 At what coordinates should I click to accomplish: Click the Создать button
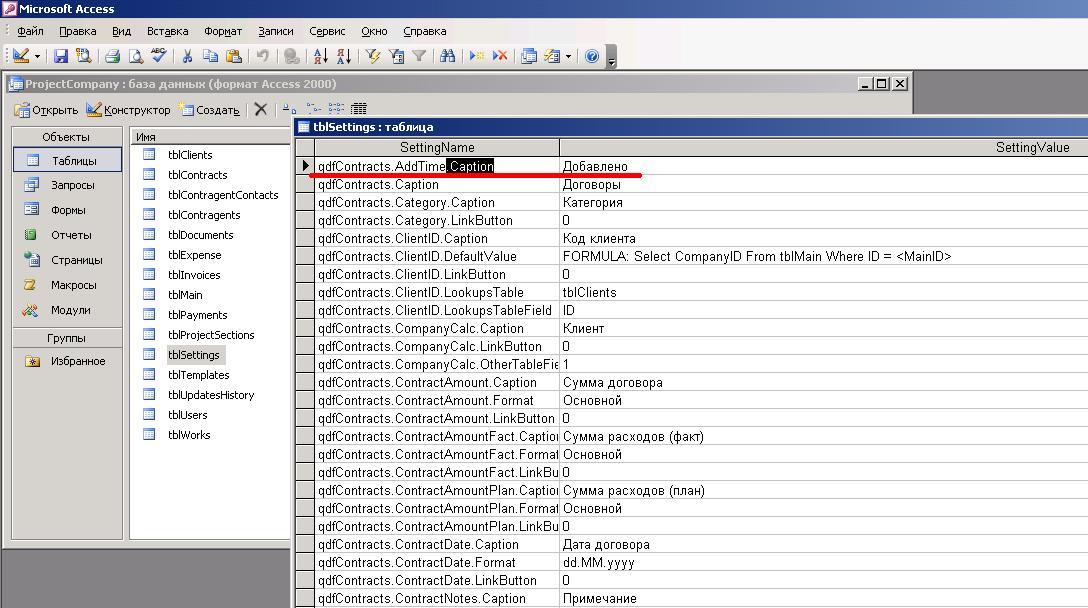click(x=208, y=110)
